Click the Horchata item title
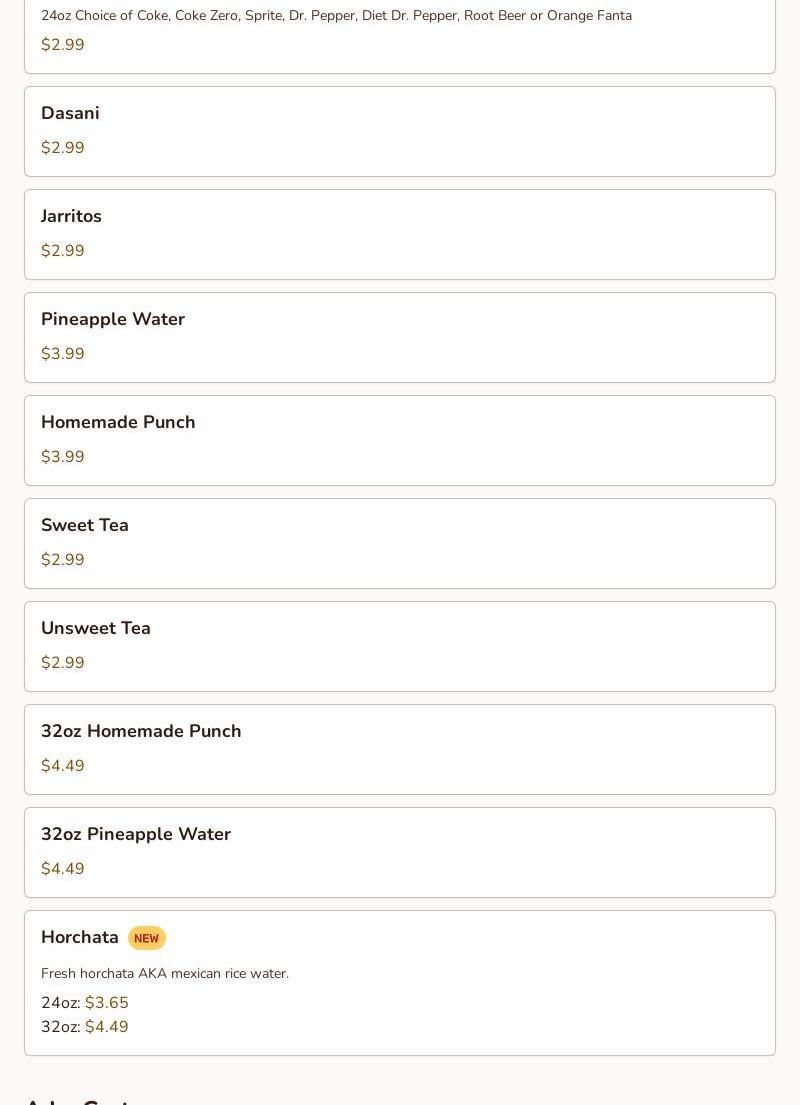Viewport: 800px width, 1105px height. click(x=80, y=937)
